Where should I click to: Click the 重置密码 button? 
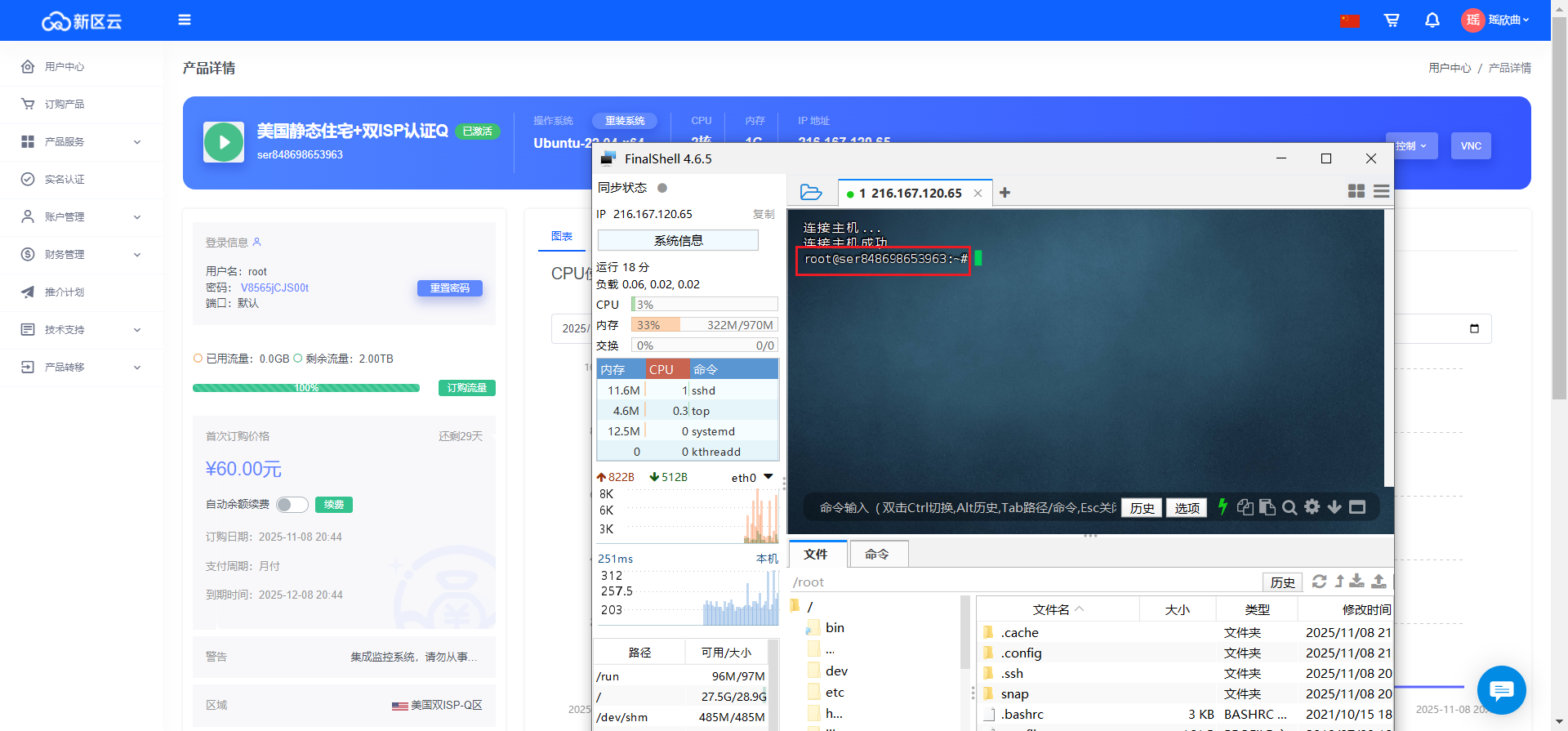coord(449,288)
